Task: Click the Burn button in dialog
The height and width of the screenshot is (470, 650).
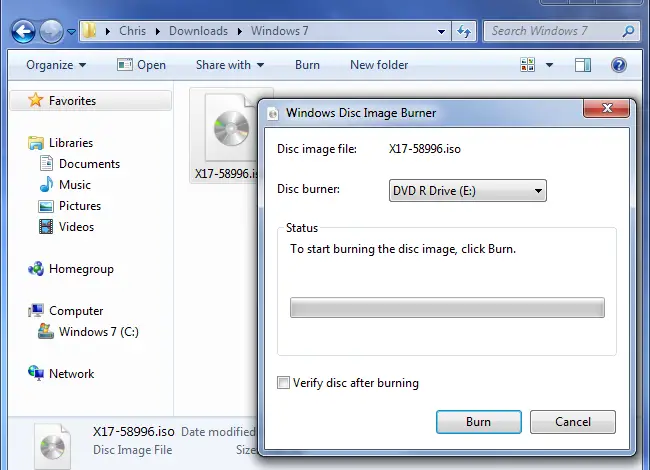Action: [479, 422]
